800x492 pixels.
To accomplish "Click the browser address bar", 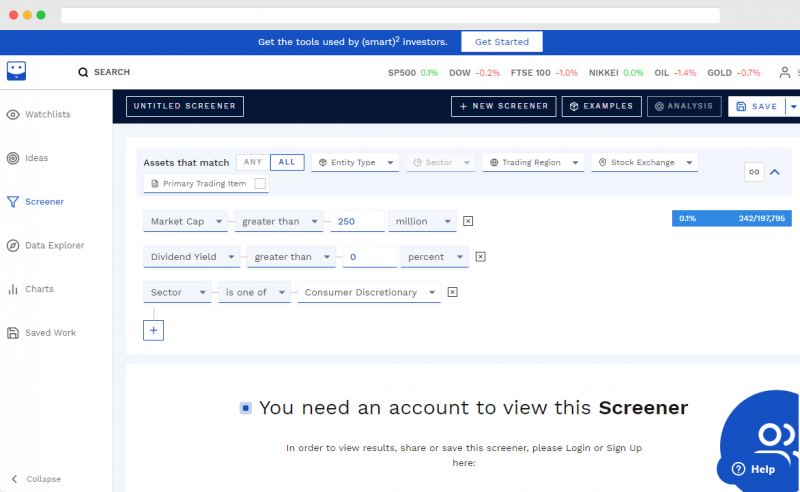I will pyautogui.click(x=390, y=15).
